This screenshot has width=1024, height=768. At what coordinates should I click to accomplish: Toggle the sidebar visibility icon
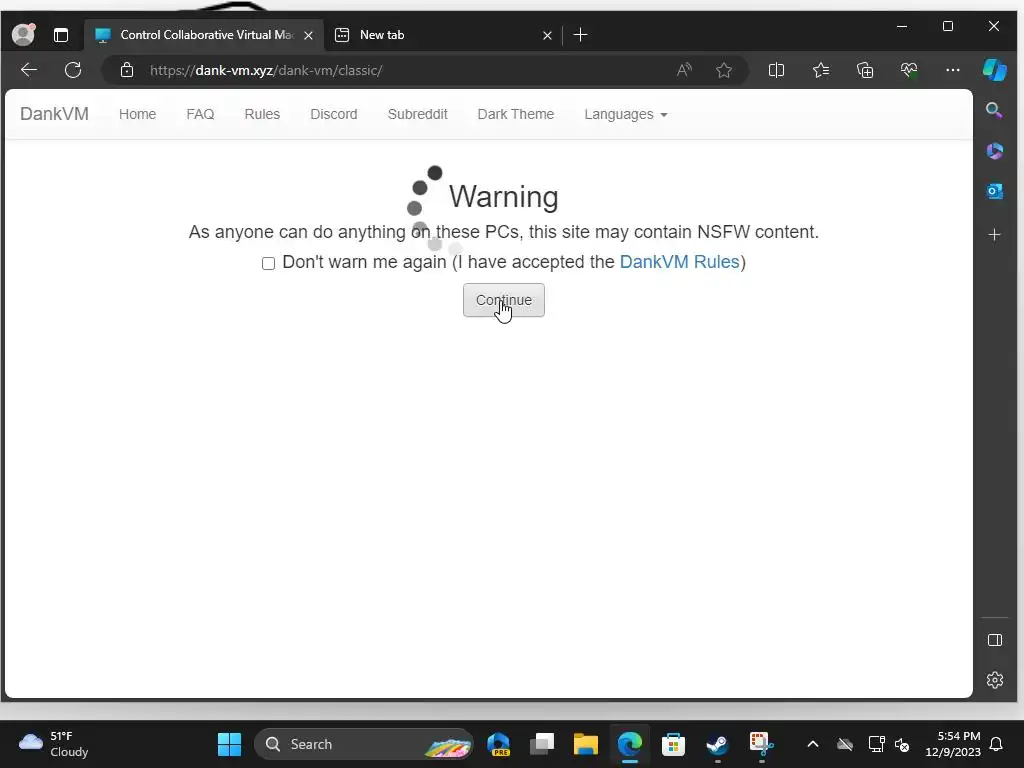tap(995, 640)
